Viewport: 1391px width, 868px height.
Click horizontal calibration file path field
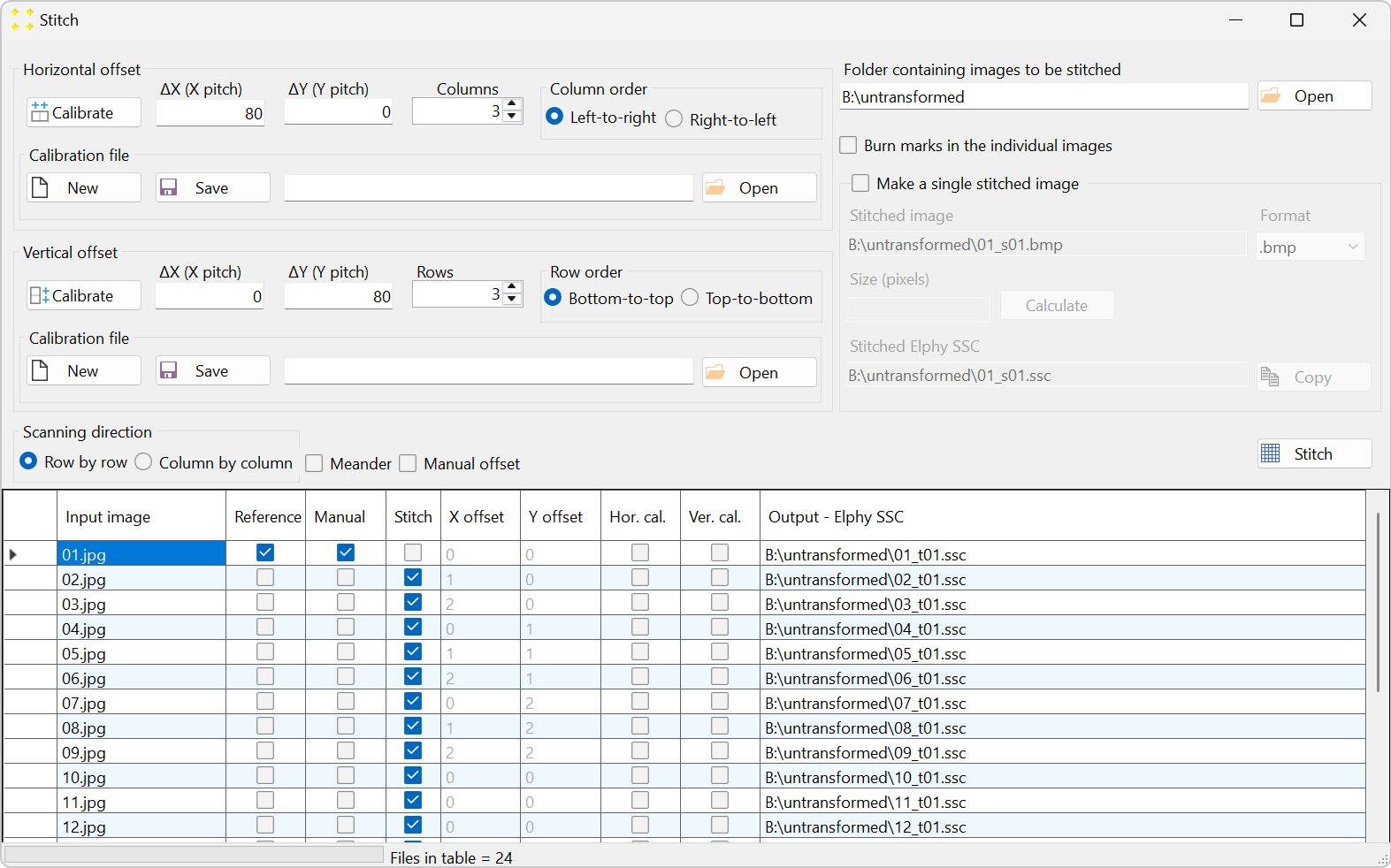(488, 187)
